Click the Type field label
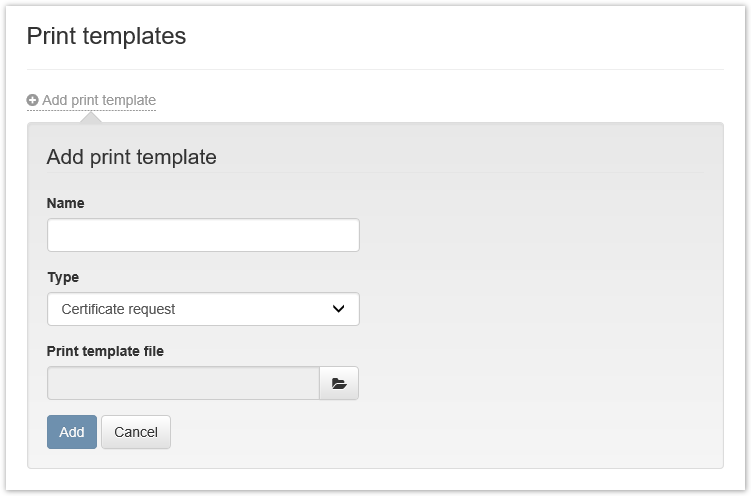 tap(63, 277)
